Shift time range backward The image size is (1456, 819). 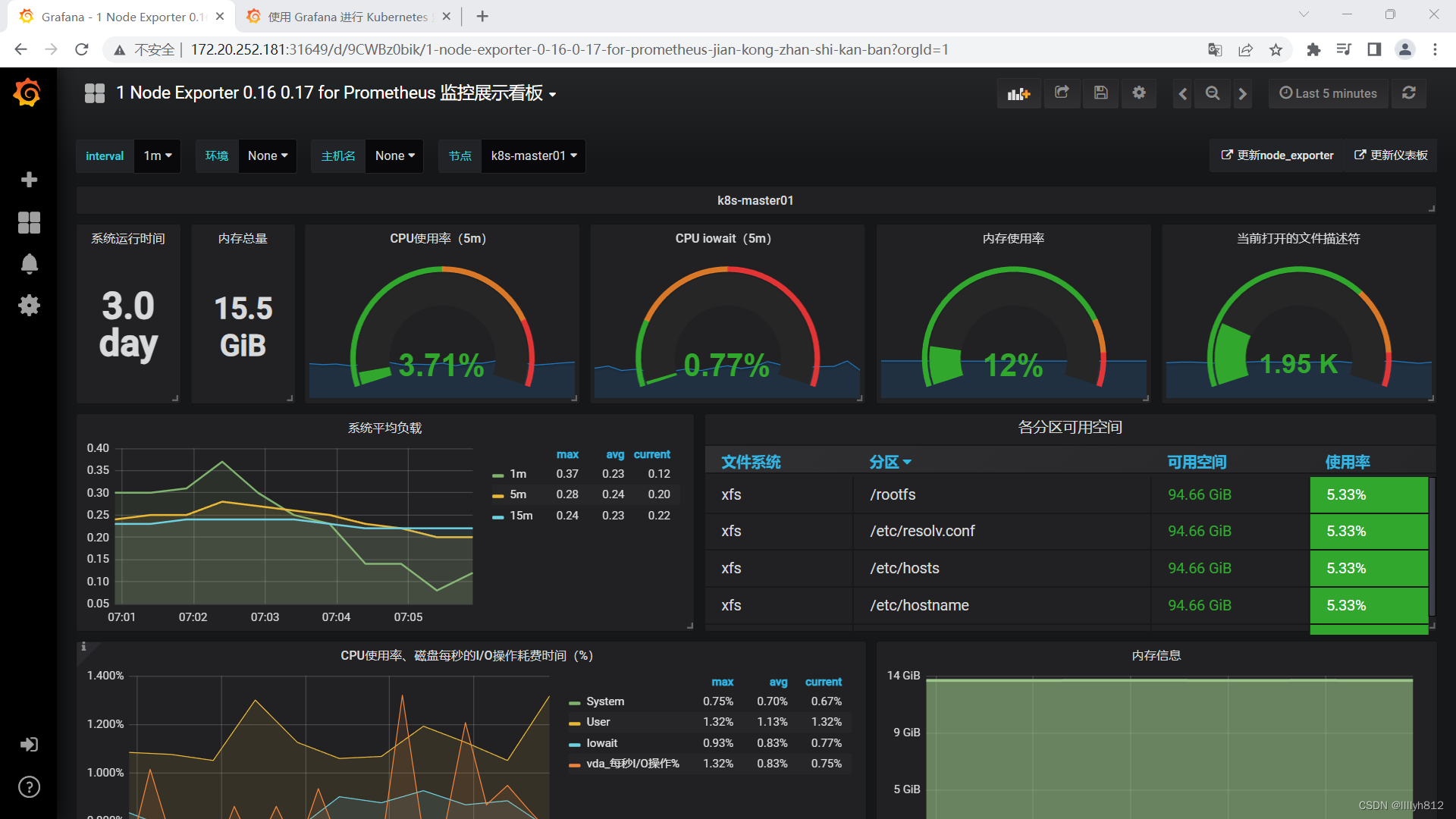tap(1183, 94)
